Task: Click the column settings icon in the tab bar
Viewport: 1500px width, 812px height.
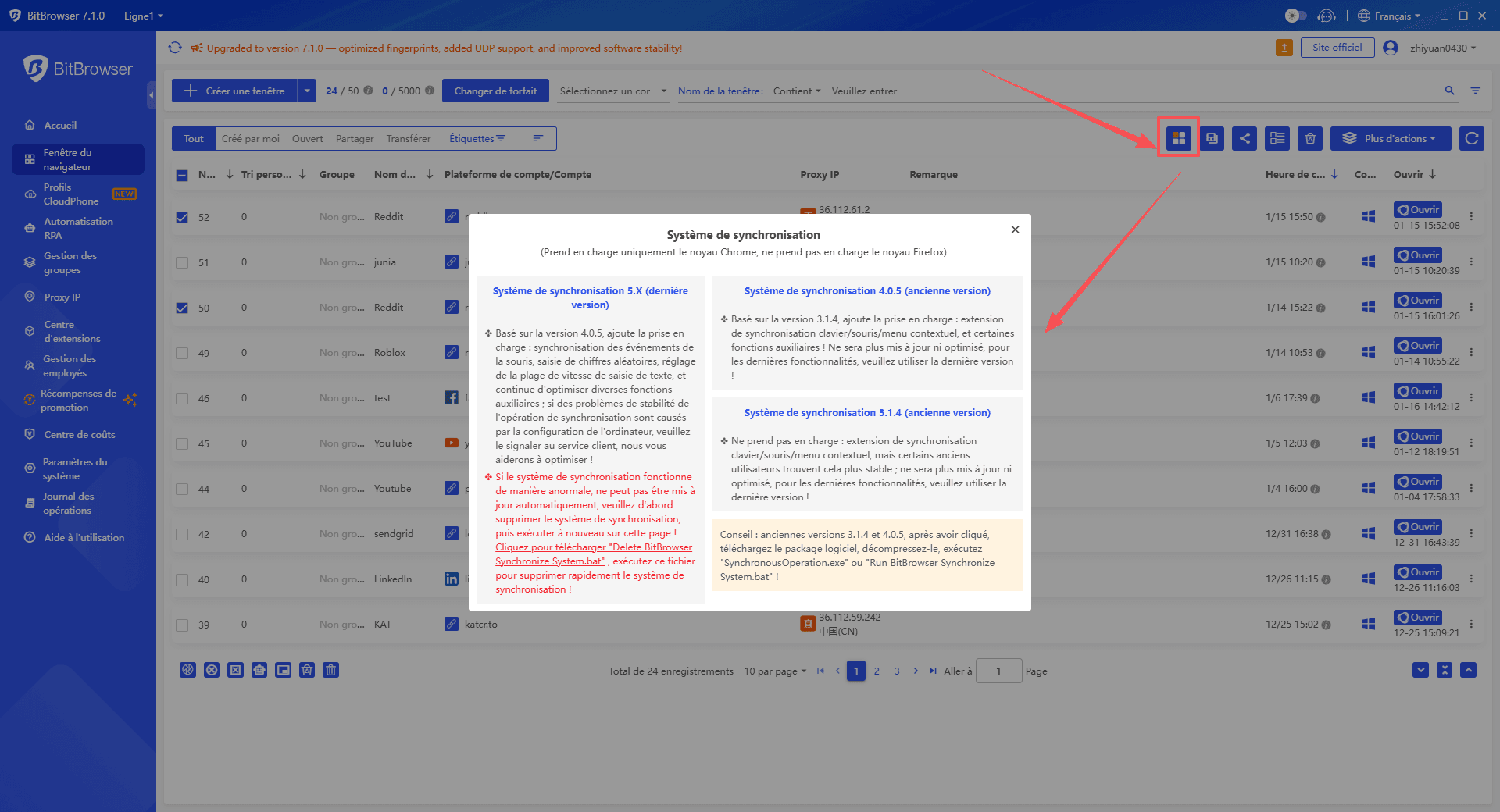Action: coord(537,138)
